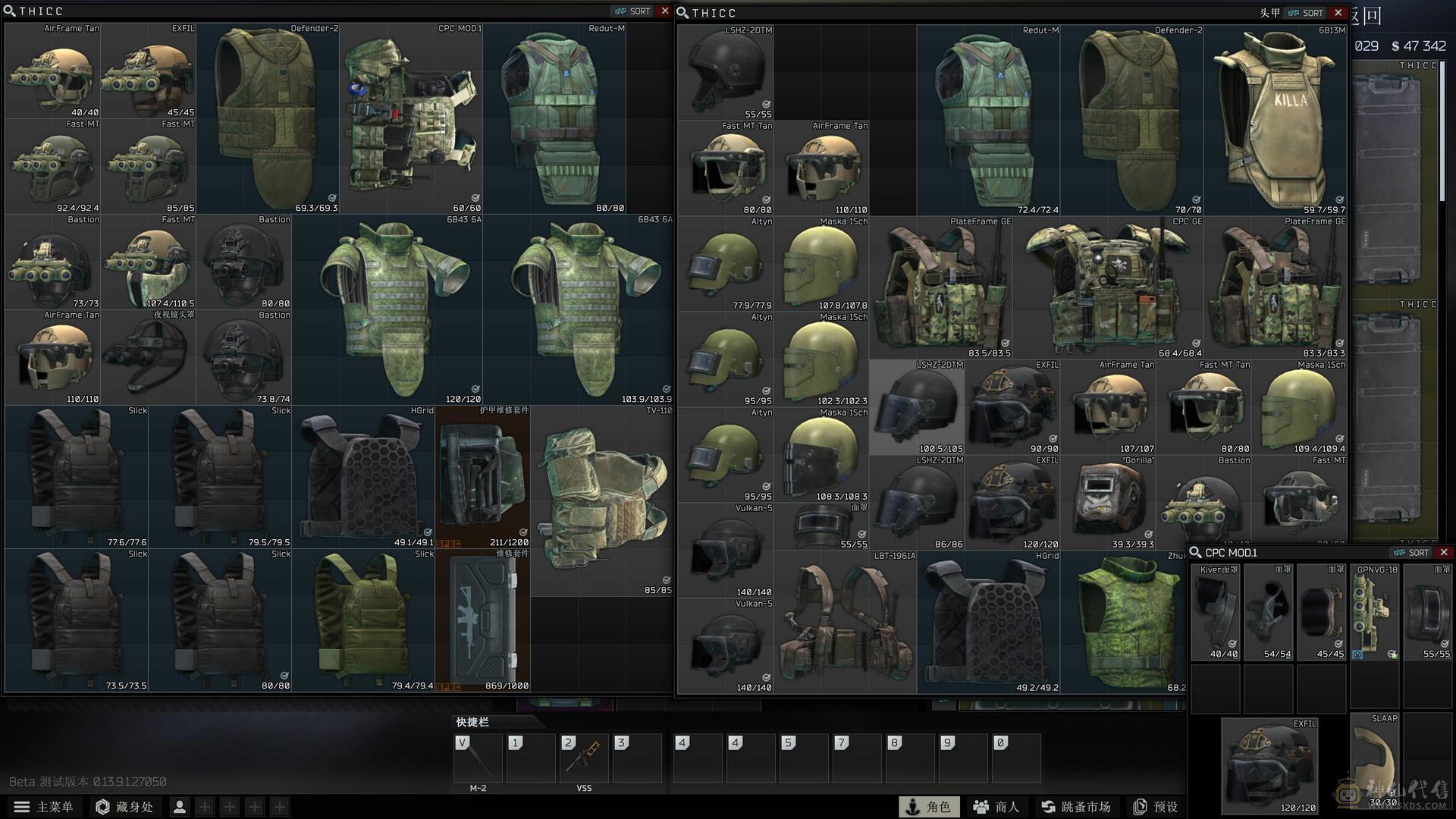Select the GPNVG-18 night vision device
This screenshot has width=1456, height=819.
pos(1374,612)
